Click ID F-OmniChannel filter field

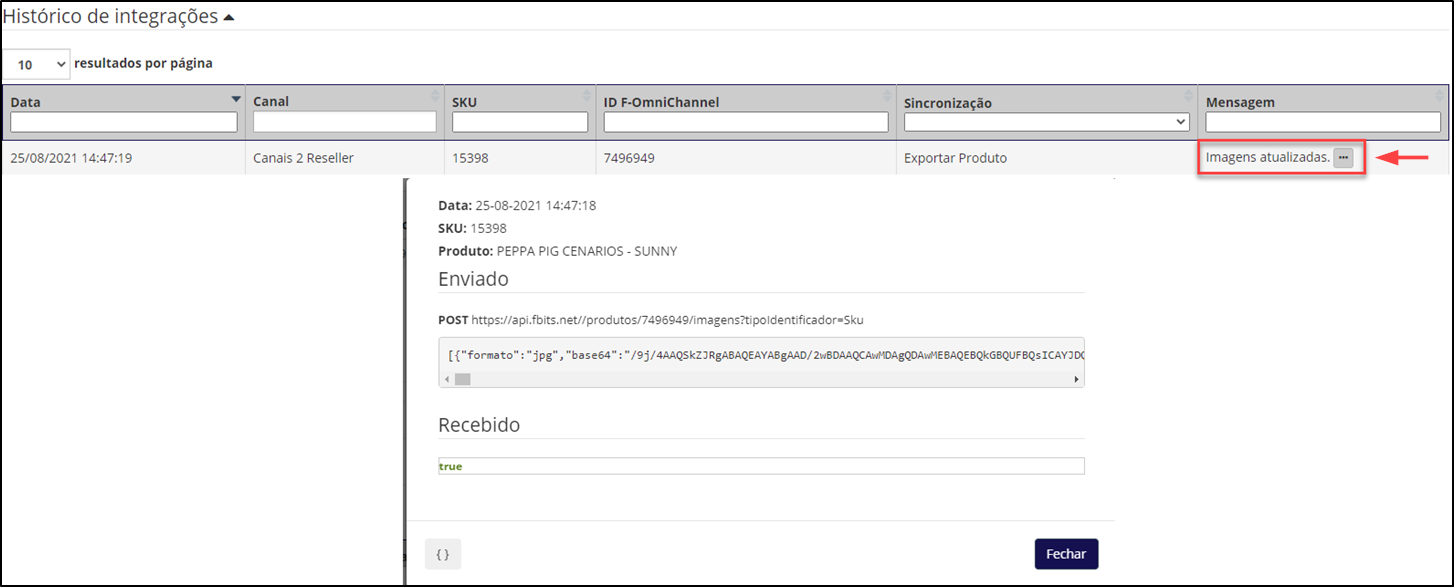click(x=746, y=122)
